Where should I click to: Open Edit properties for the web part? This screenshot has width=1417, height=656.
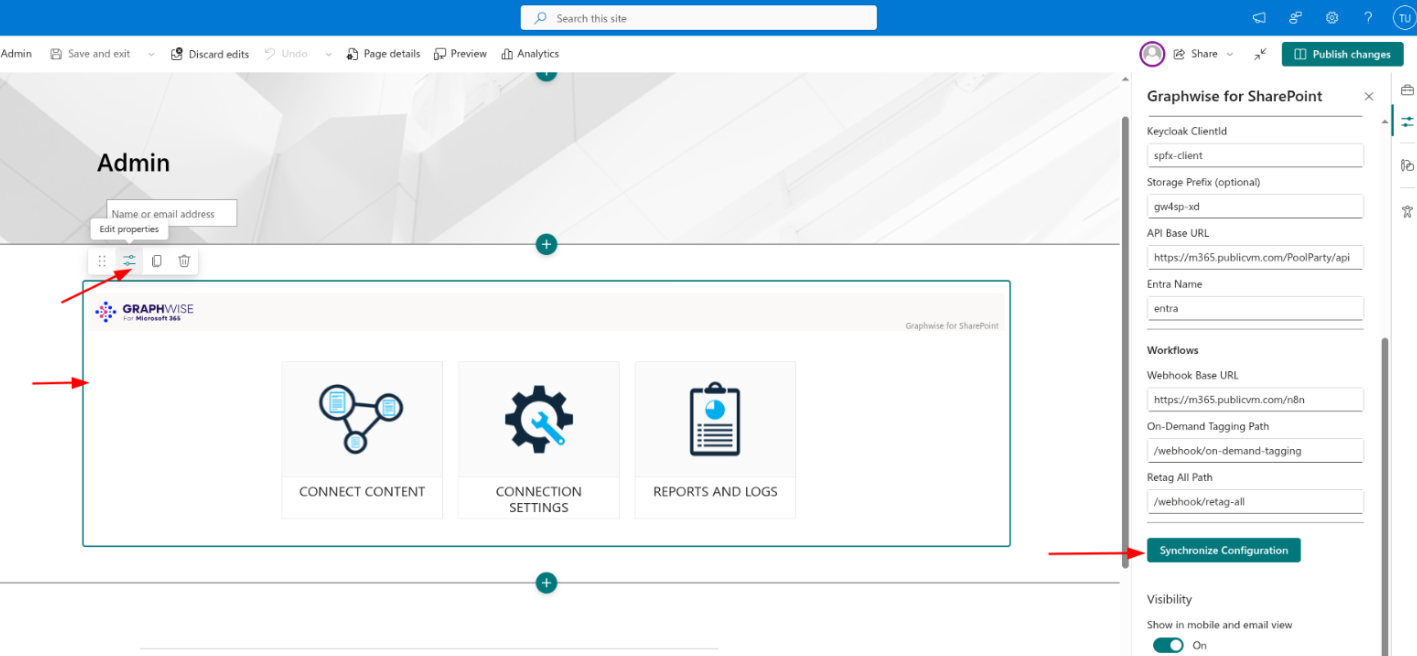pyautogui.click(x=129, y=261)
